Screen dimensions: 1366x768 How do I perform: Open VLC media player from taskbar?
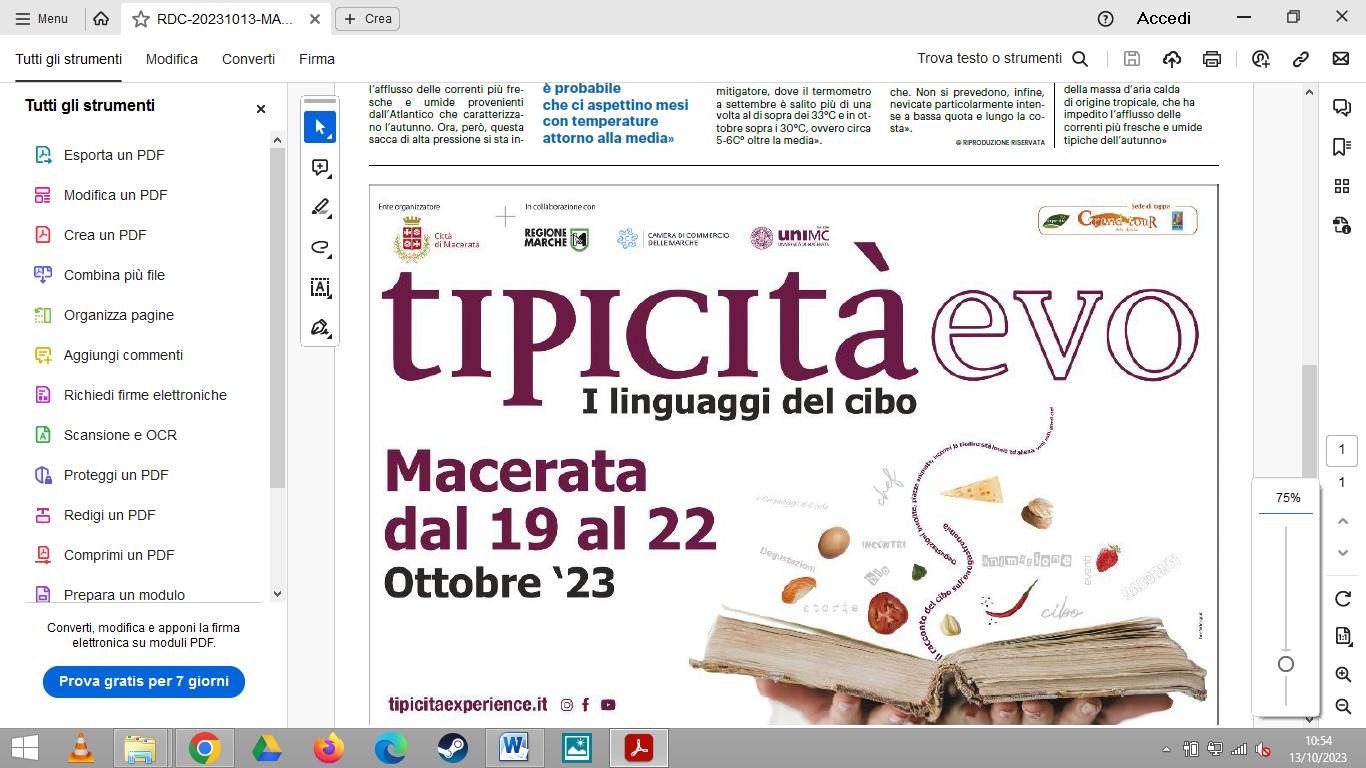pos(80,748)
